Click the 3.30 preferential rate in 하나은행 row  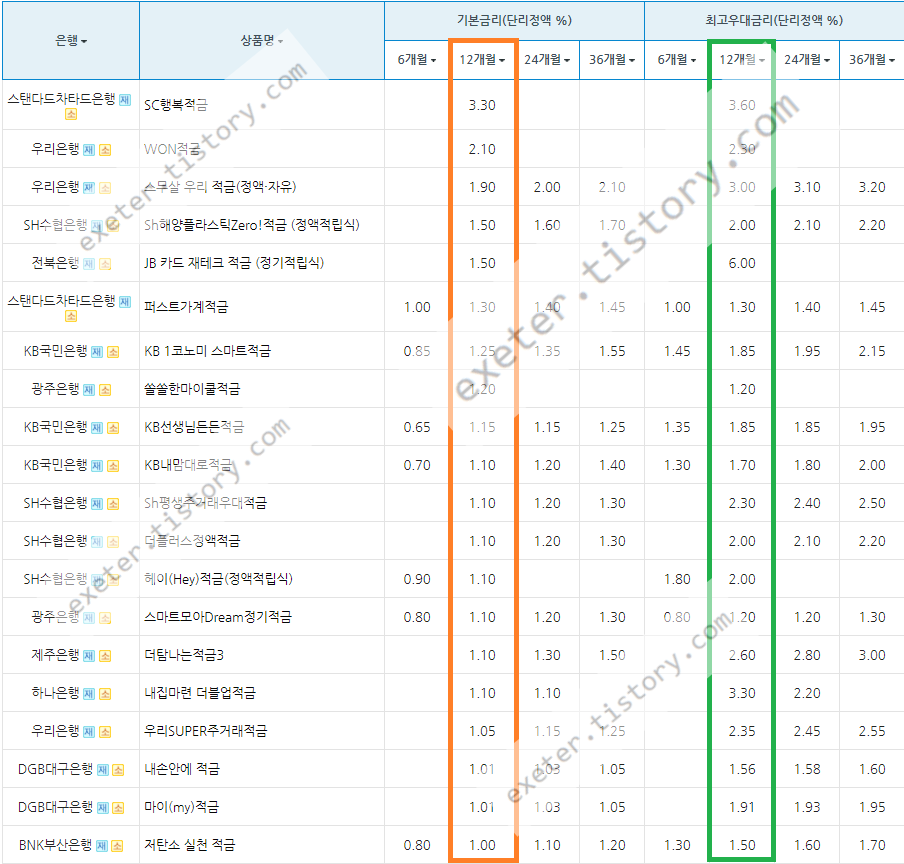click(742, 693)
